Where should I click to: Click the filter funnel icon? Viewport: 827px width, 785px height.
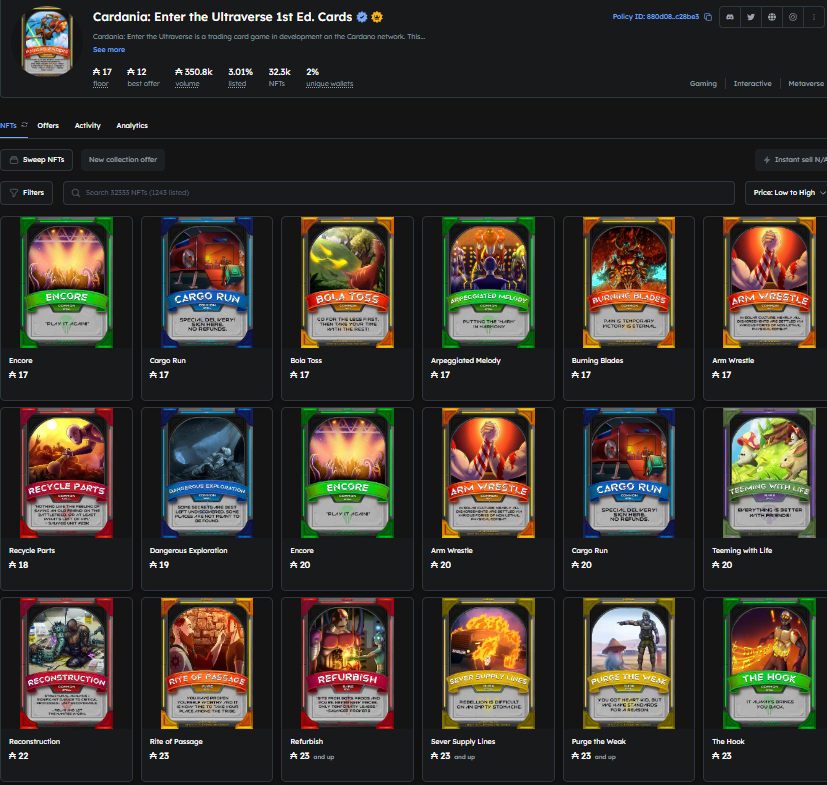click(14, 193)
